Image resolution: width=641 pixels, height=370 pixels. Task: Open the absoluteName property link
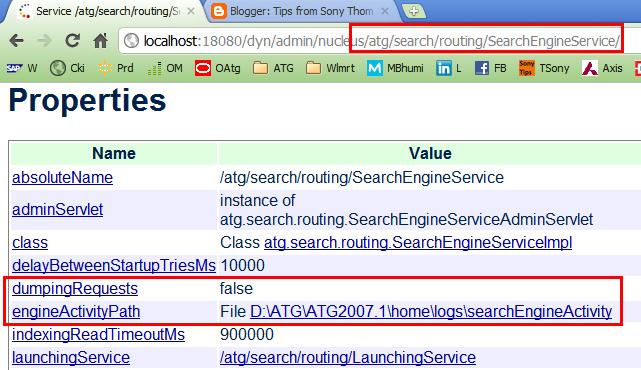tap(63, 177)
